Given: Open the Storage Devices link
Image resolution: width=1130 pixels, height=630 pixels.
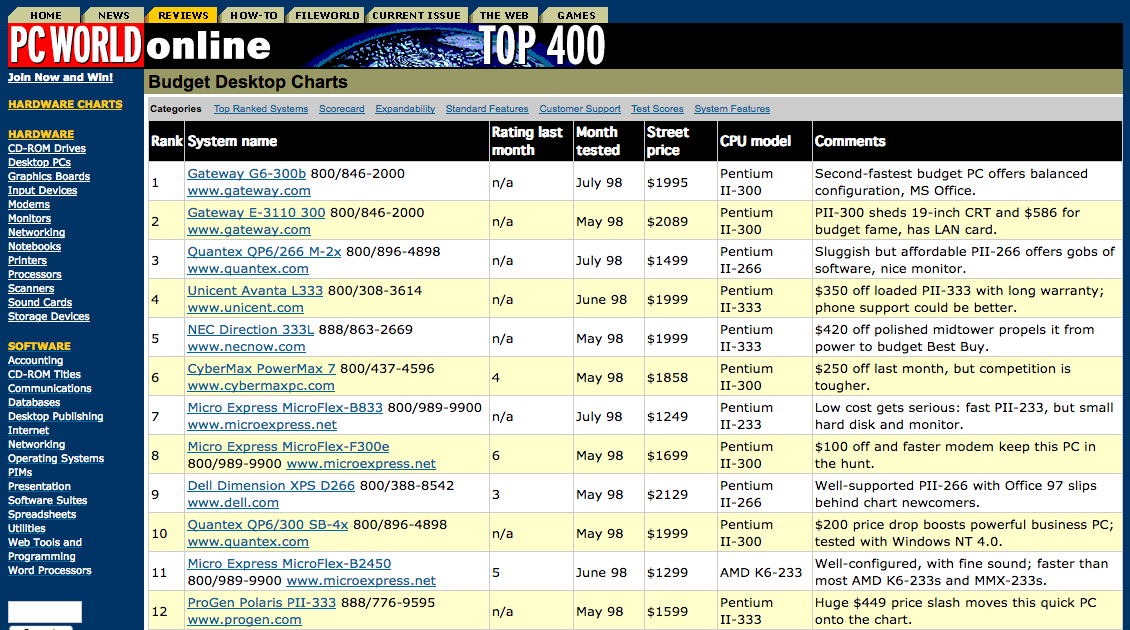Looking at the screenshot, I should pyautogui.click(x=49, y=316).
